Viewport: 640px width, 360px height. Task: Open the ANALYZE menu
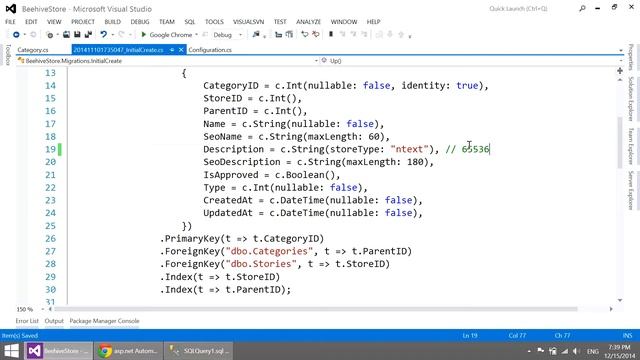(309, 22)
